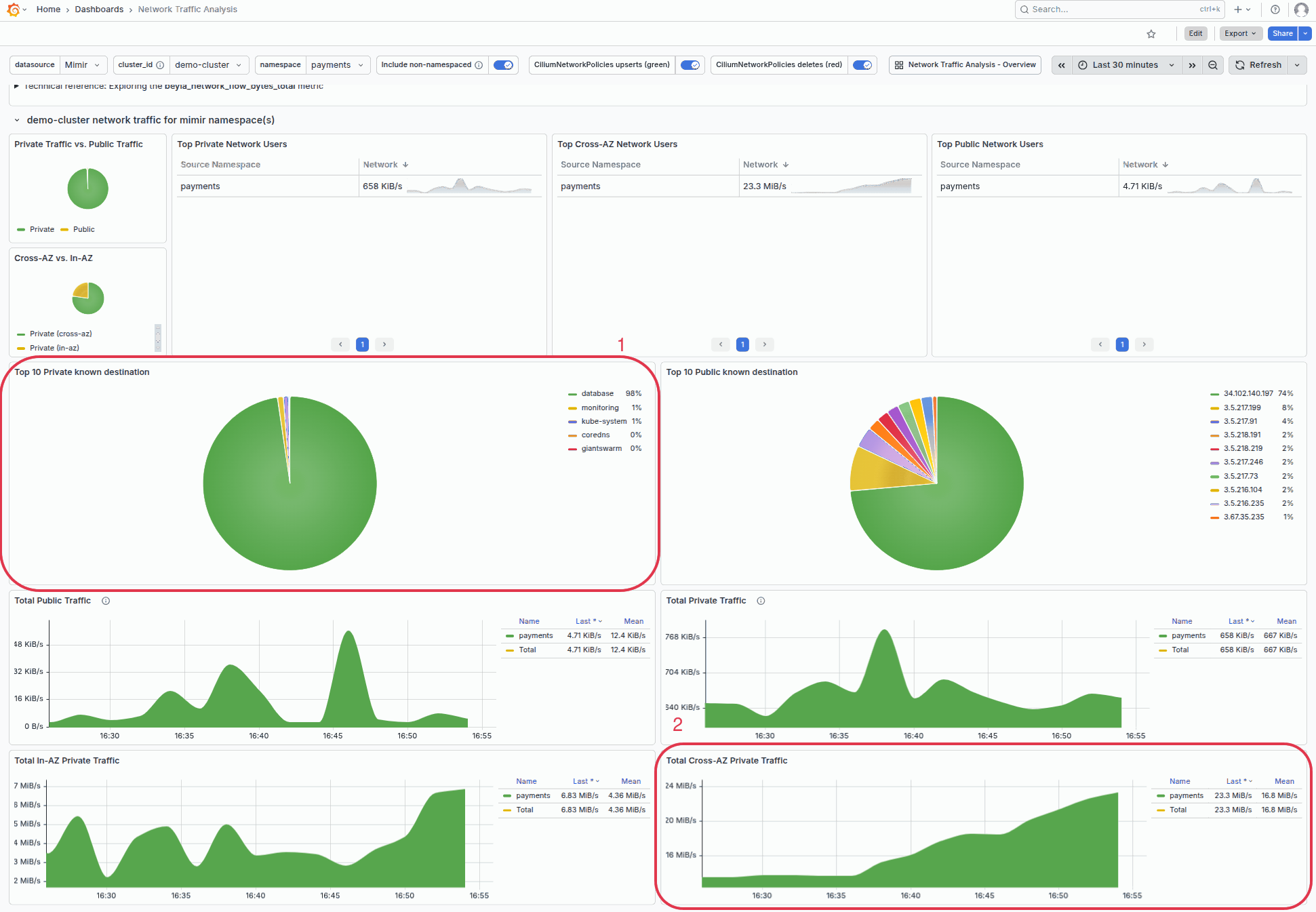Viewport: 1316px width, 912px height.
Task: Zoom out the dashboard time range
Action: coord(1213,64)
